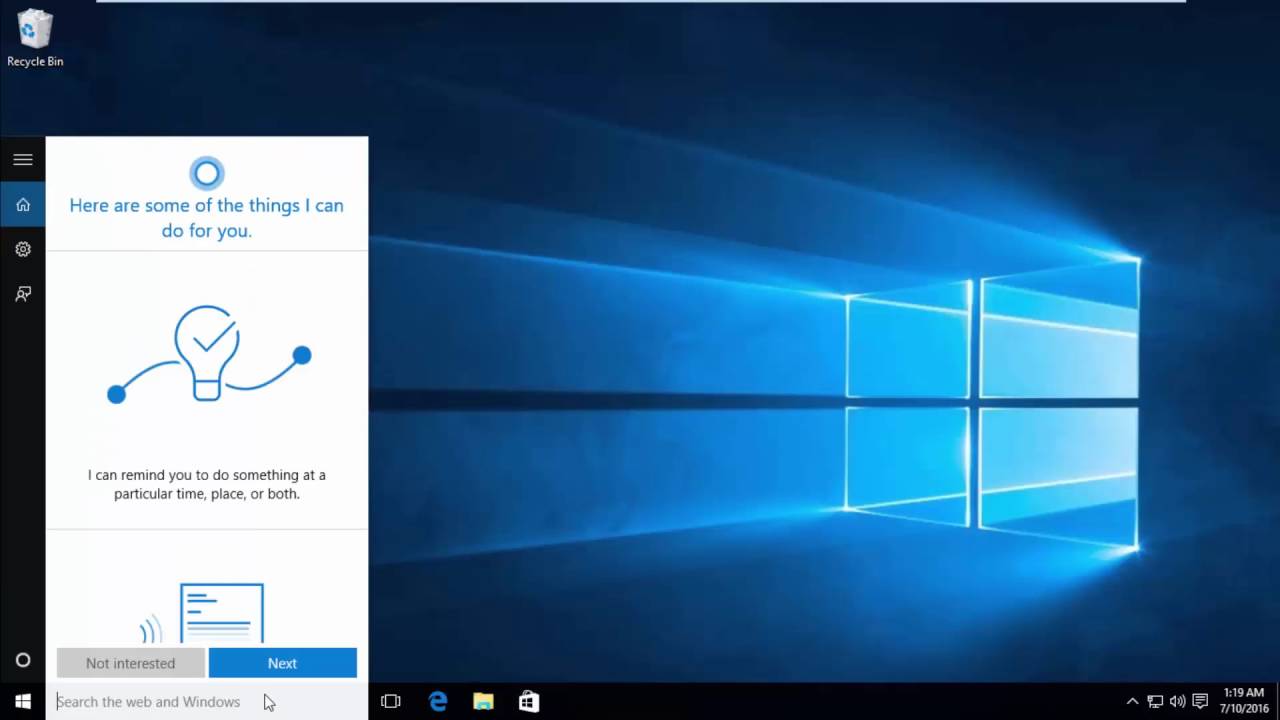The image size is (1280, 720).
Task: Open File Explorer from the taskbar
Action: [x=483, y=702]
